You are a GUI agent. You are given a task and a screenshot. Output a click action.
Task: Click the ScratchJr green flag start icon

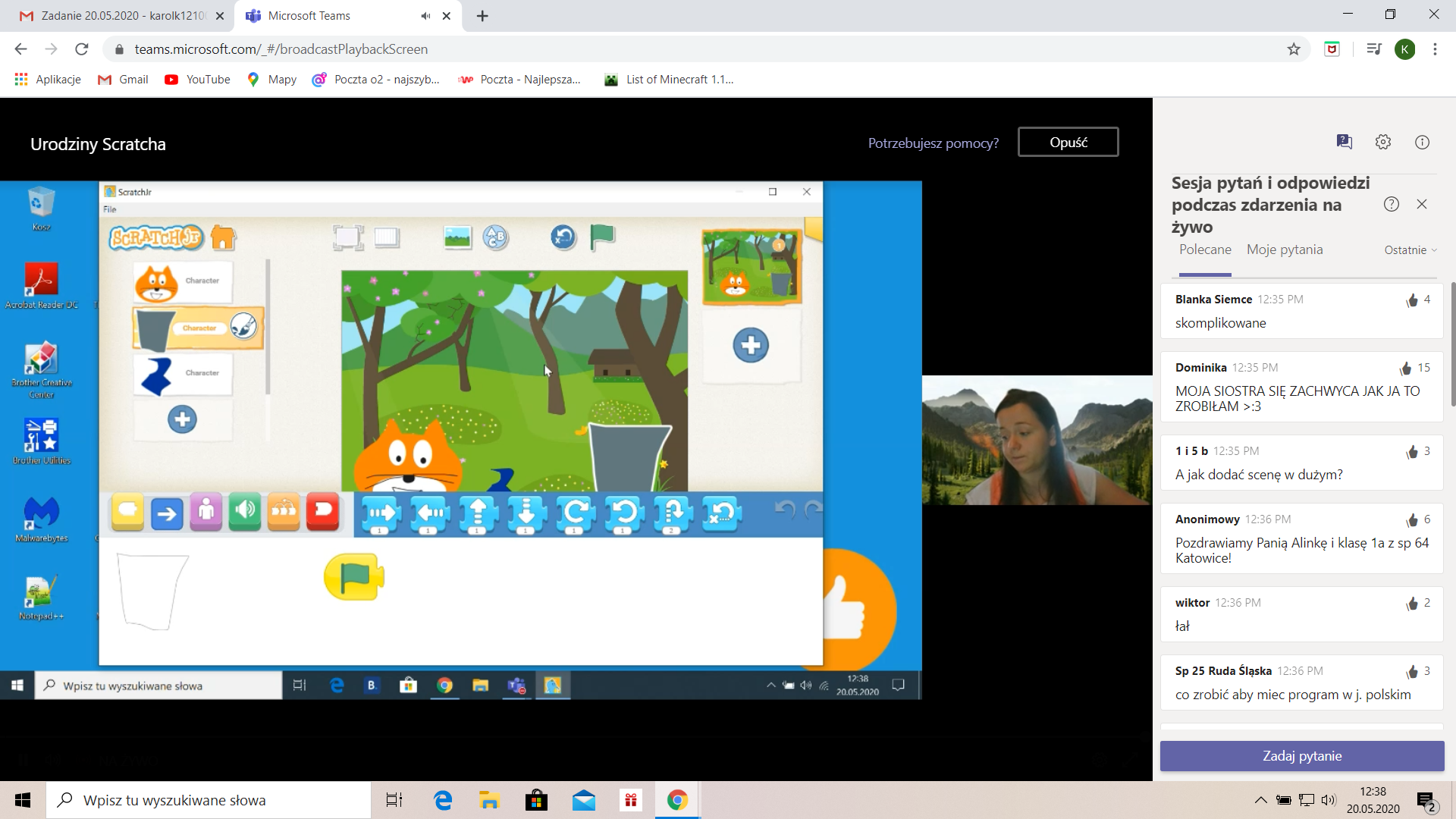point(602,237)
